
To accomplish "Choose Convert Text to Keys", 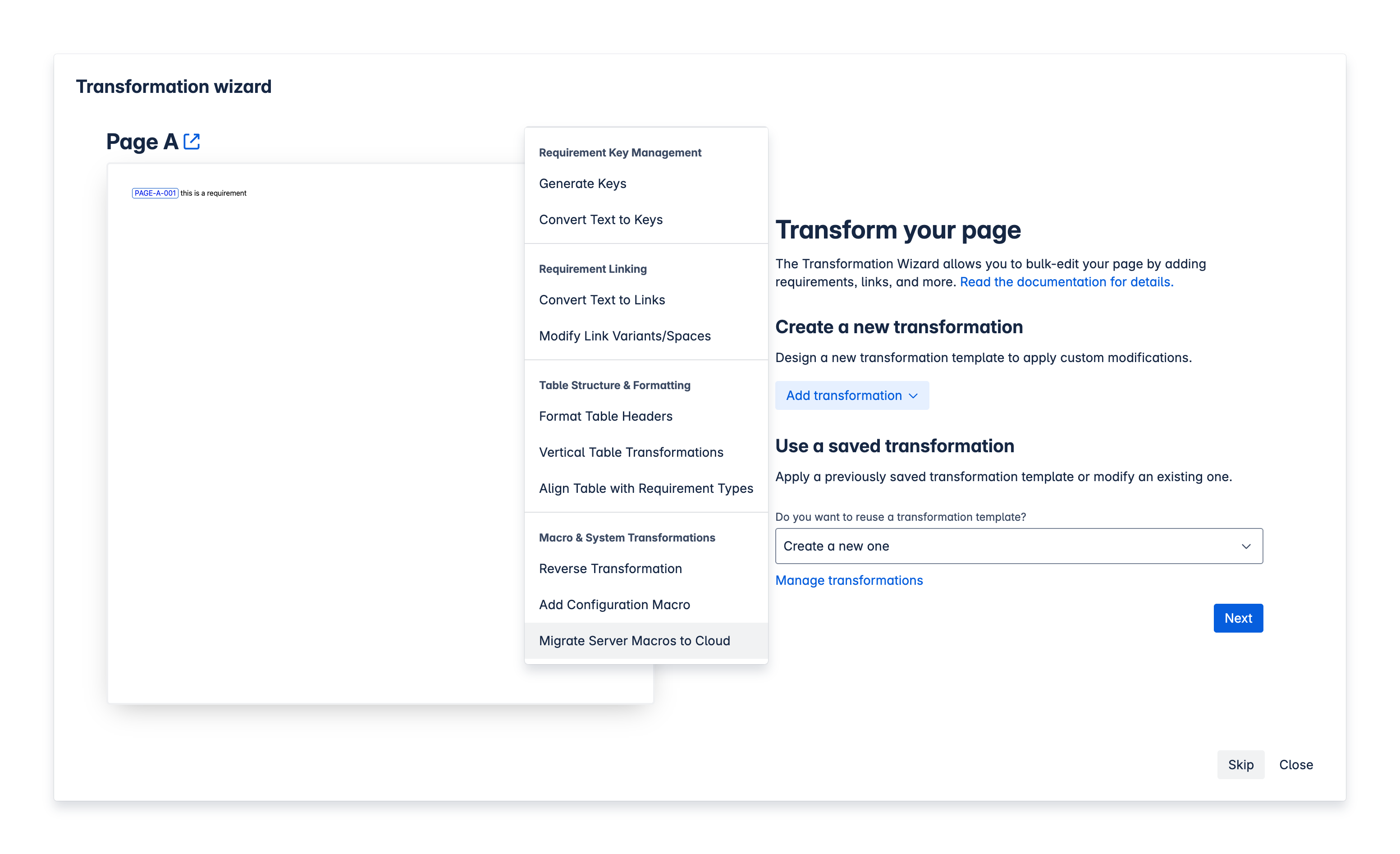I will tap(600, 219).
